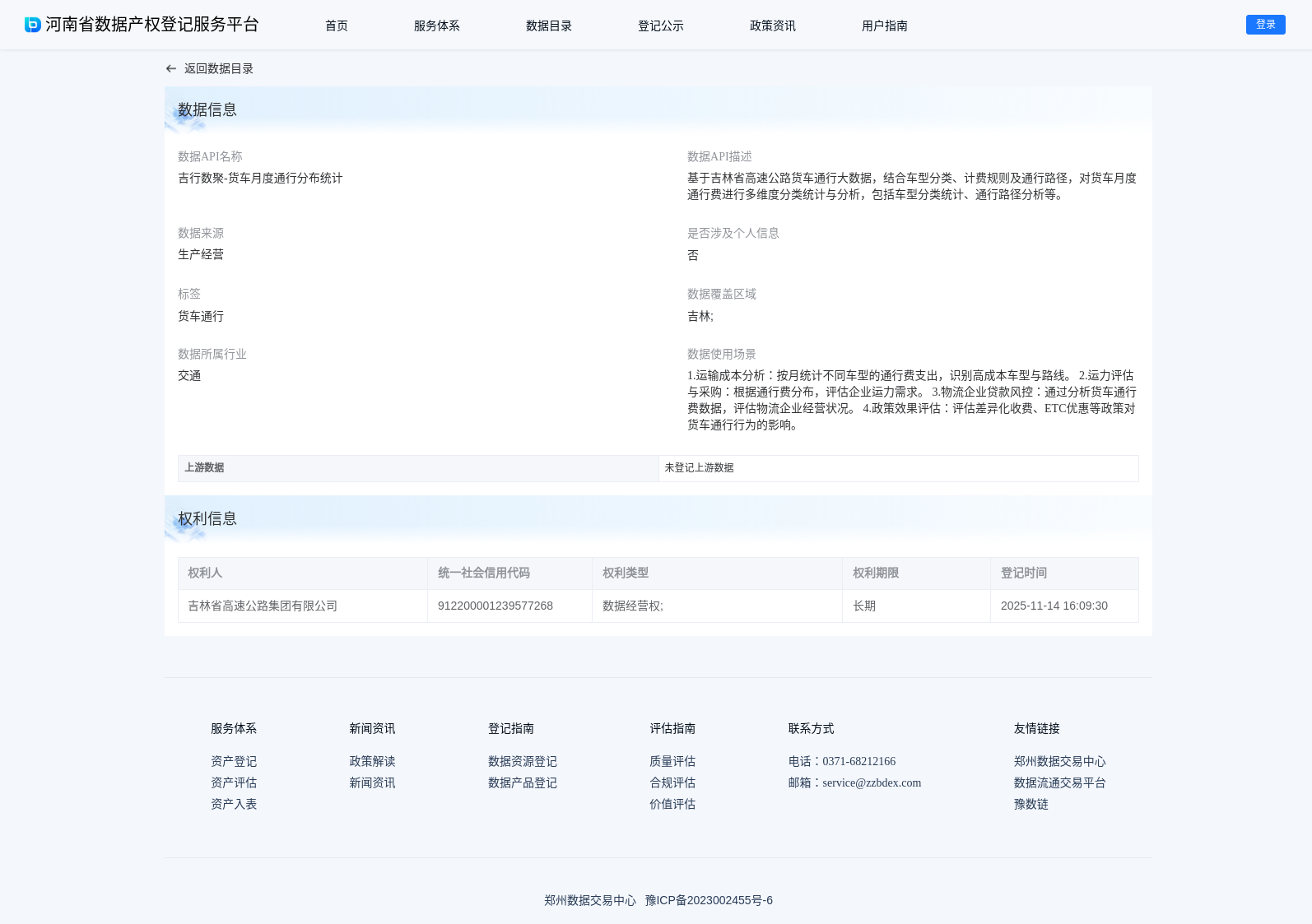Click the ICP record 豫ICP备2023002455号-6
1312x924 pixels.
point(709,900)
